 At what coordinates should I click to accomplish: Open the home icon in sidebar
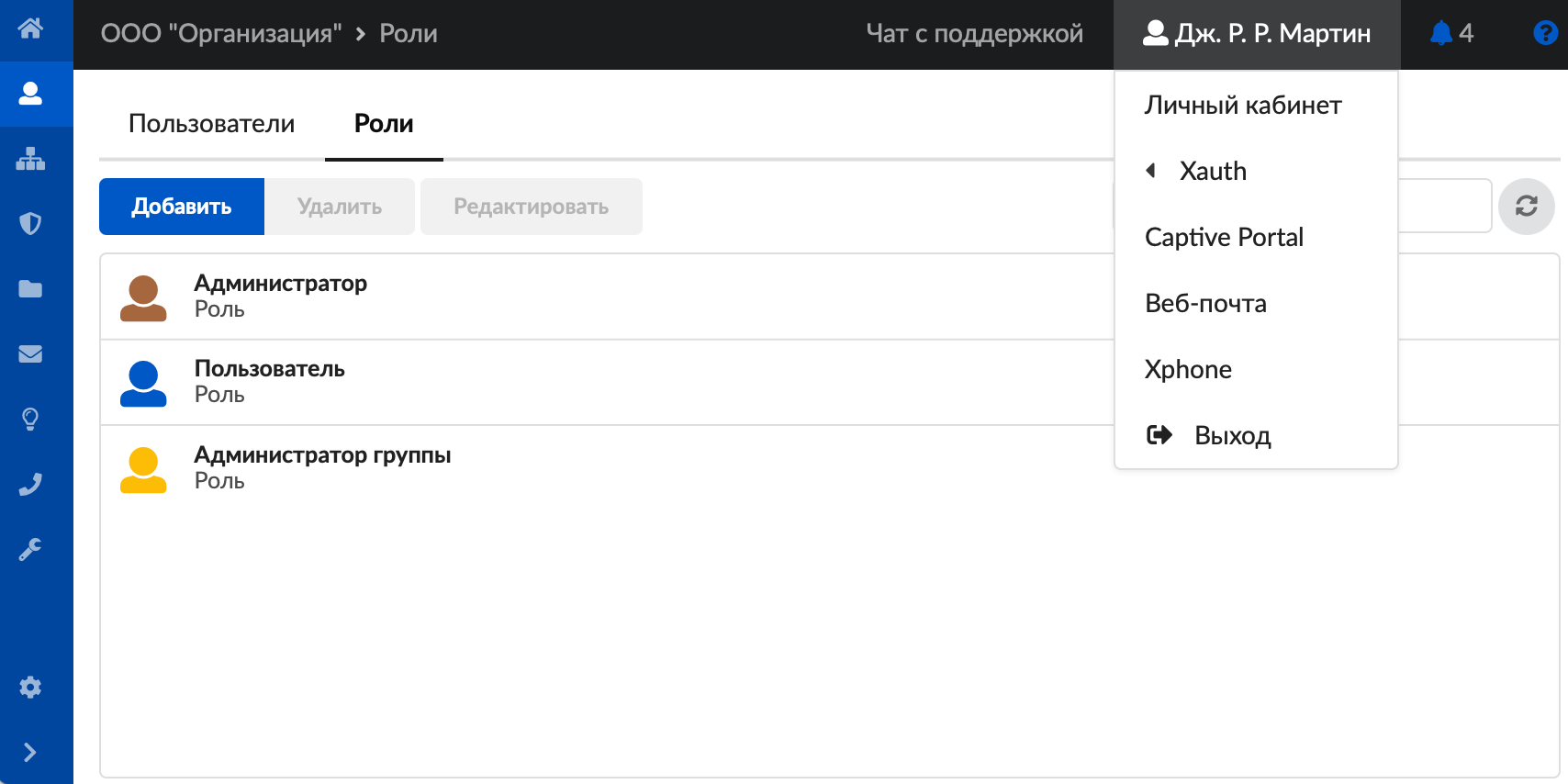click(30, 28)
